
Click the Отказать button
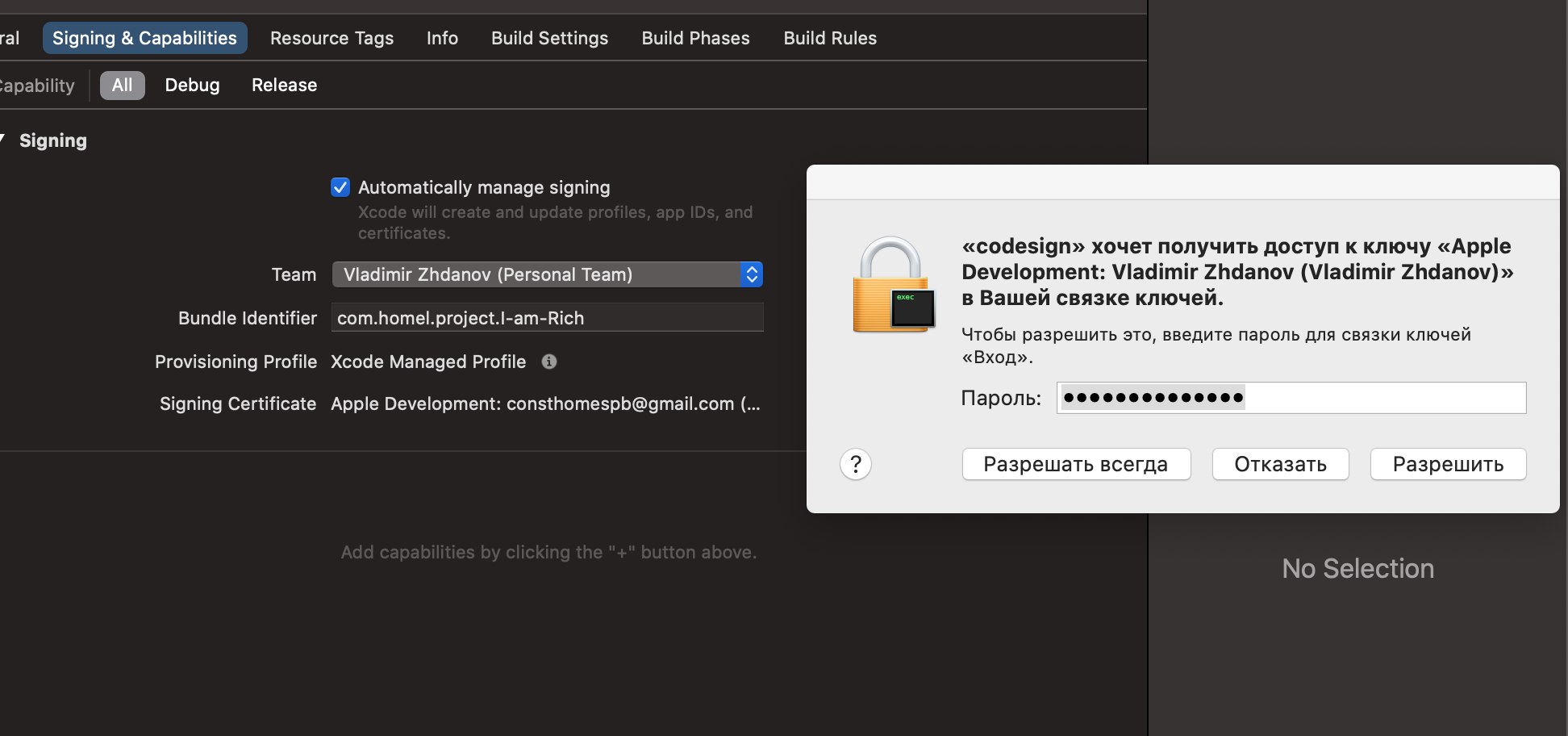[1280, 464]
